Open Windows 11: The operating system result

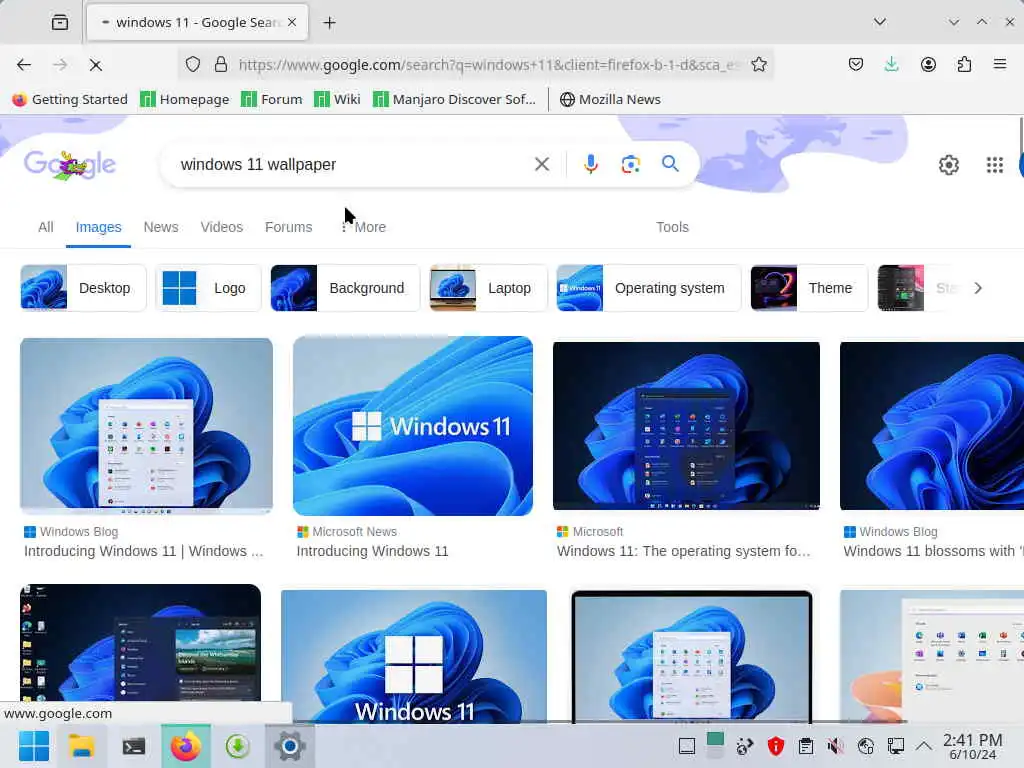pos(684,551)
